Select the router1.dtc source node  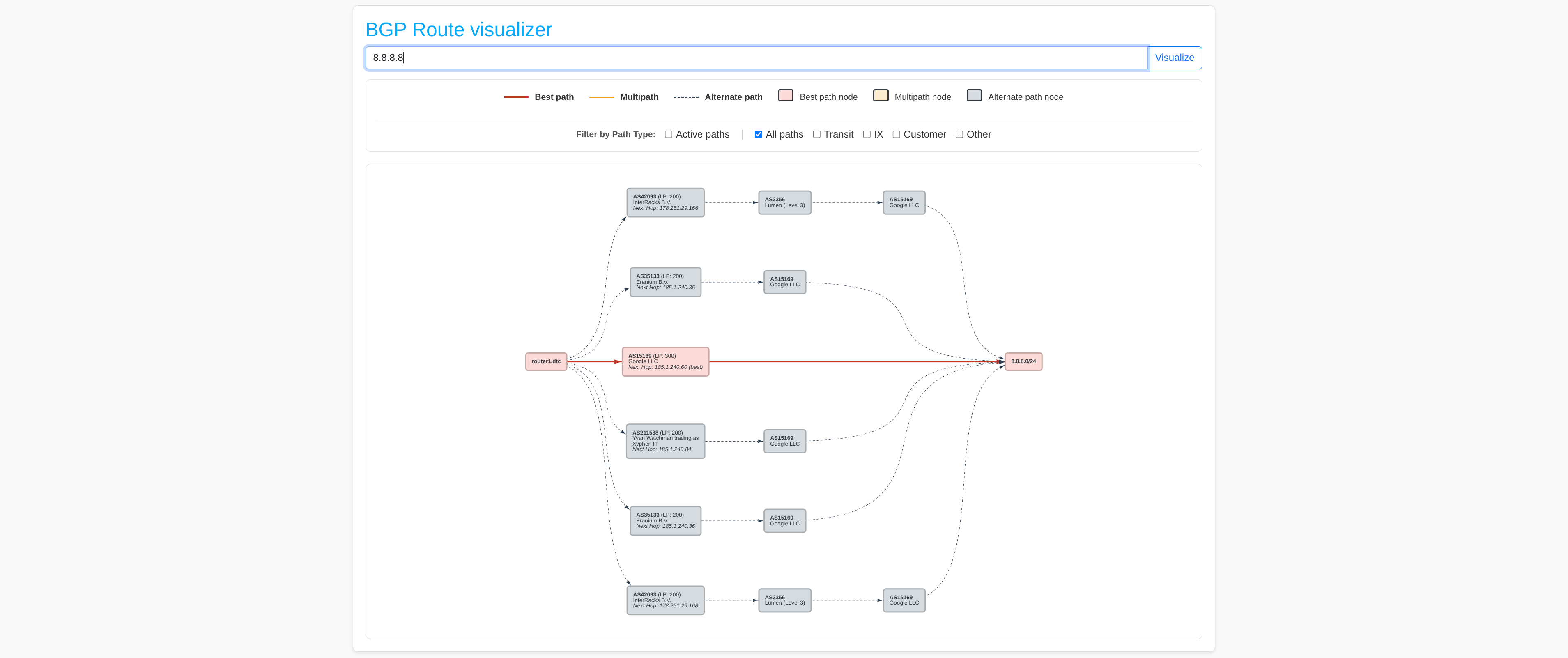[x=546, y=361]
